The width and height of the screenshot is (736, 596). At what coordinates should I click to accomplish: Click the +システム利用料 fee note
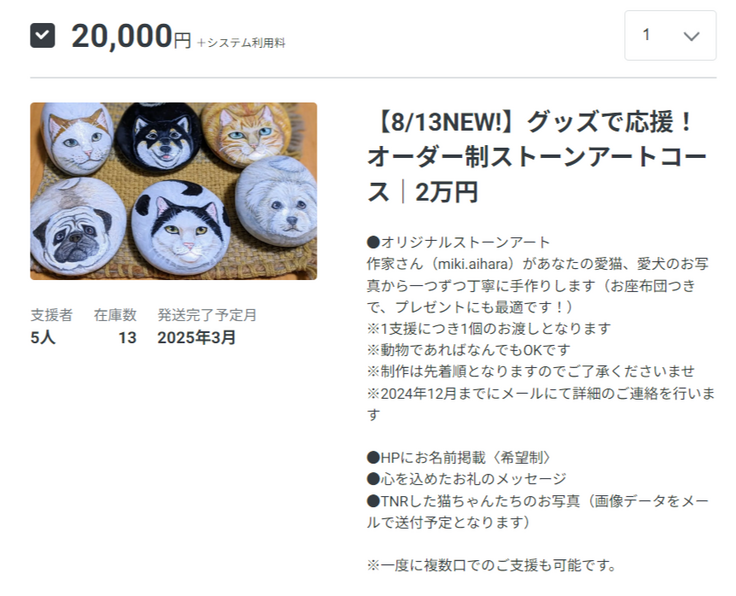241,43
